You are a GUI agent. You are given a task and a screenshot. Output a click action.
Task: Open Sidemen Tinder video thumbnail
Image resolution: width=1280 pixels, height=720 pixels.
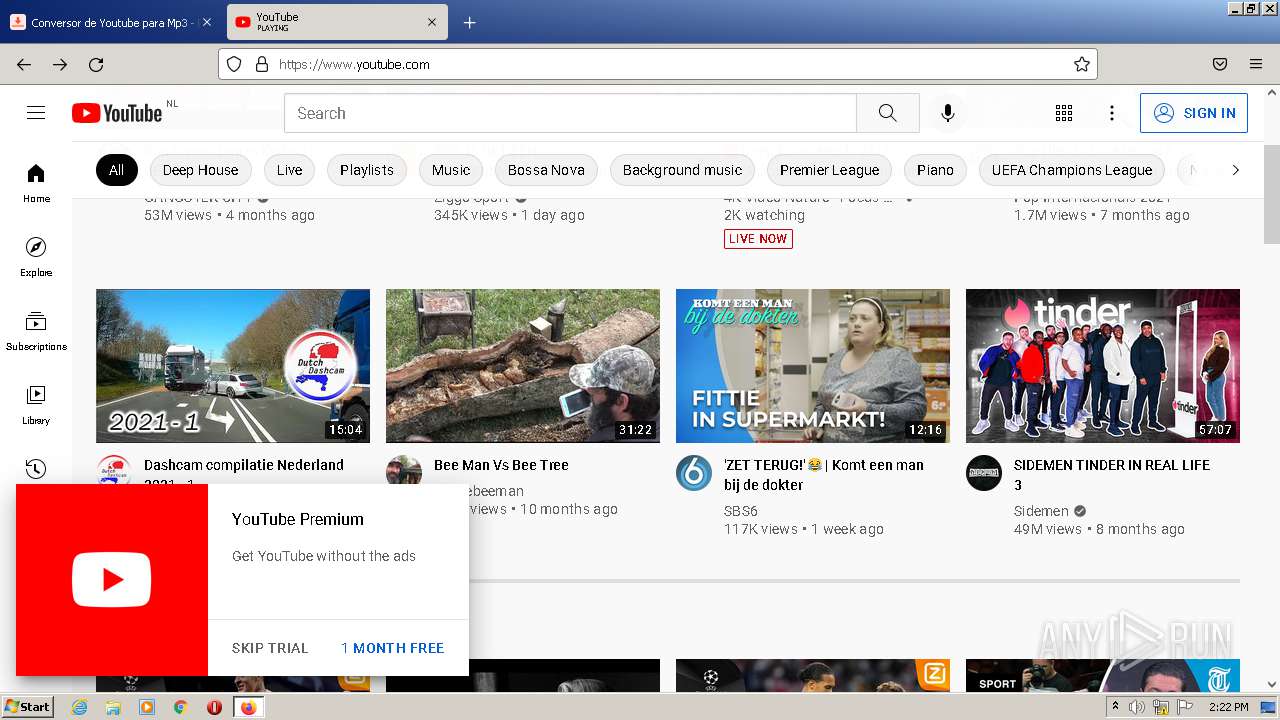(1103, 366)
